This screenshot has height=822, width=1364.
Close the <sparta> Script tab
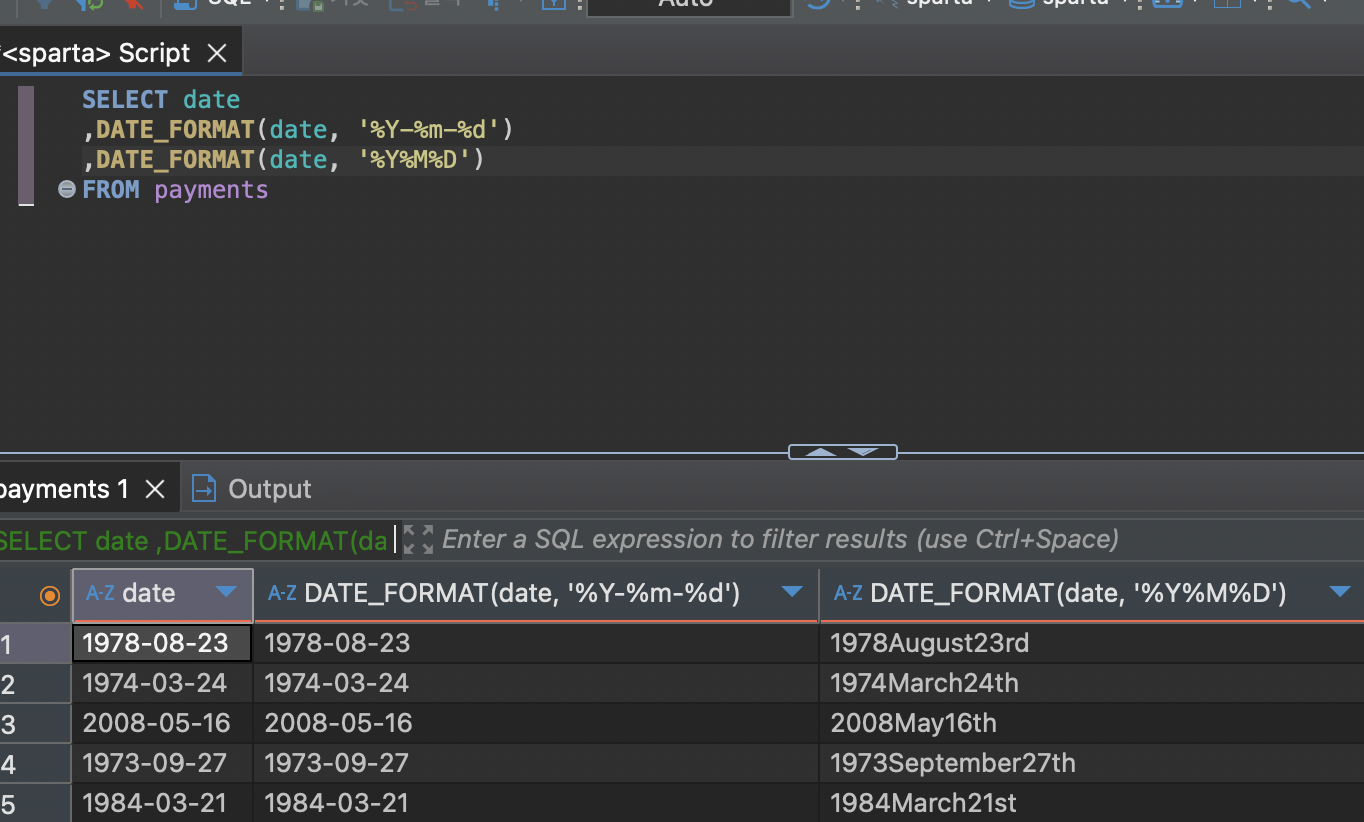217,53
